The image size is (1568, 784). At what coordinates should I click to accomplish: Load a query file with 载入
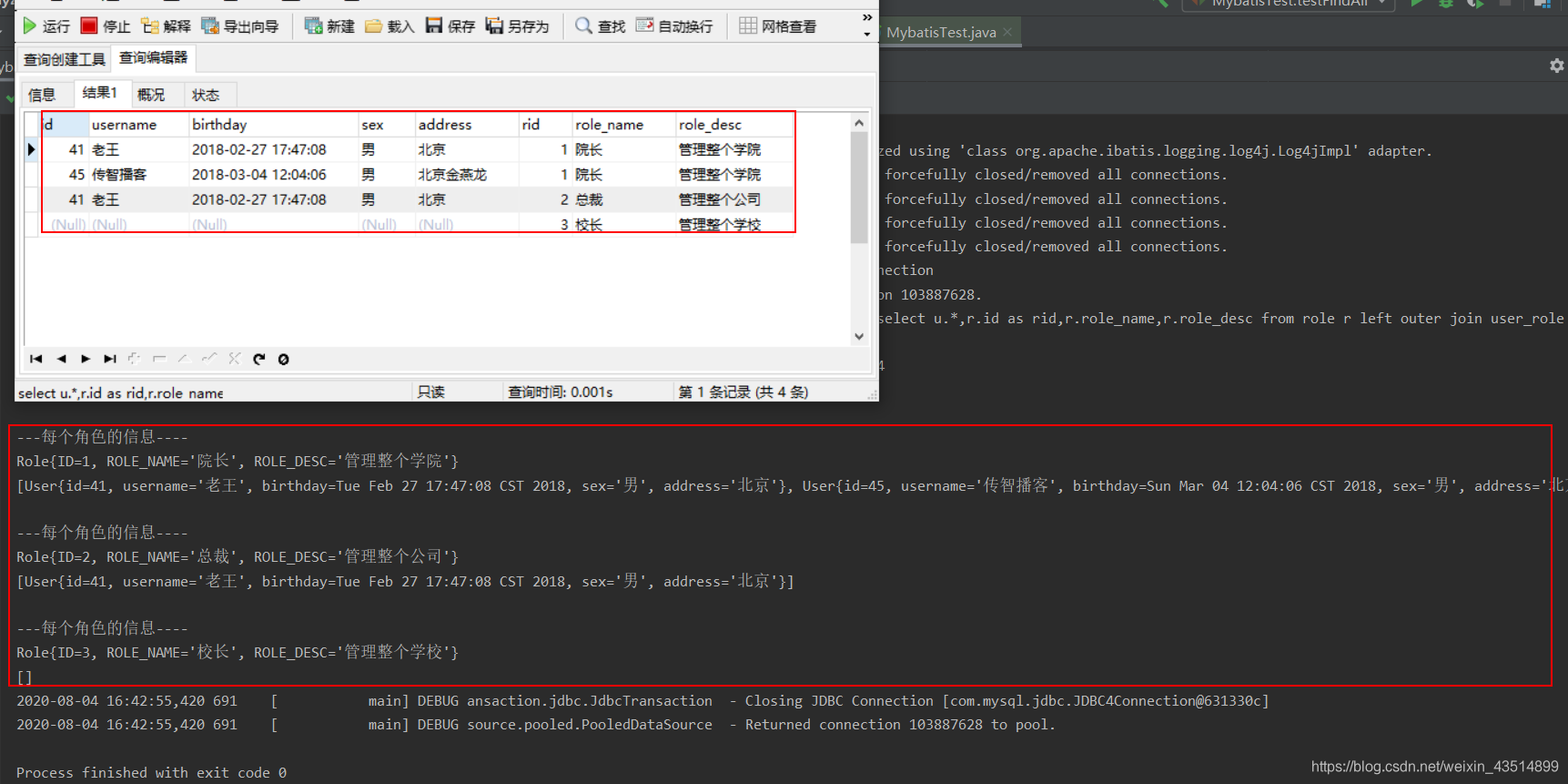389,26
